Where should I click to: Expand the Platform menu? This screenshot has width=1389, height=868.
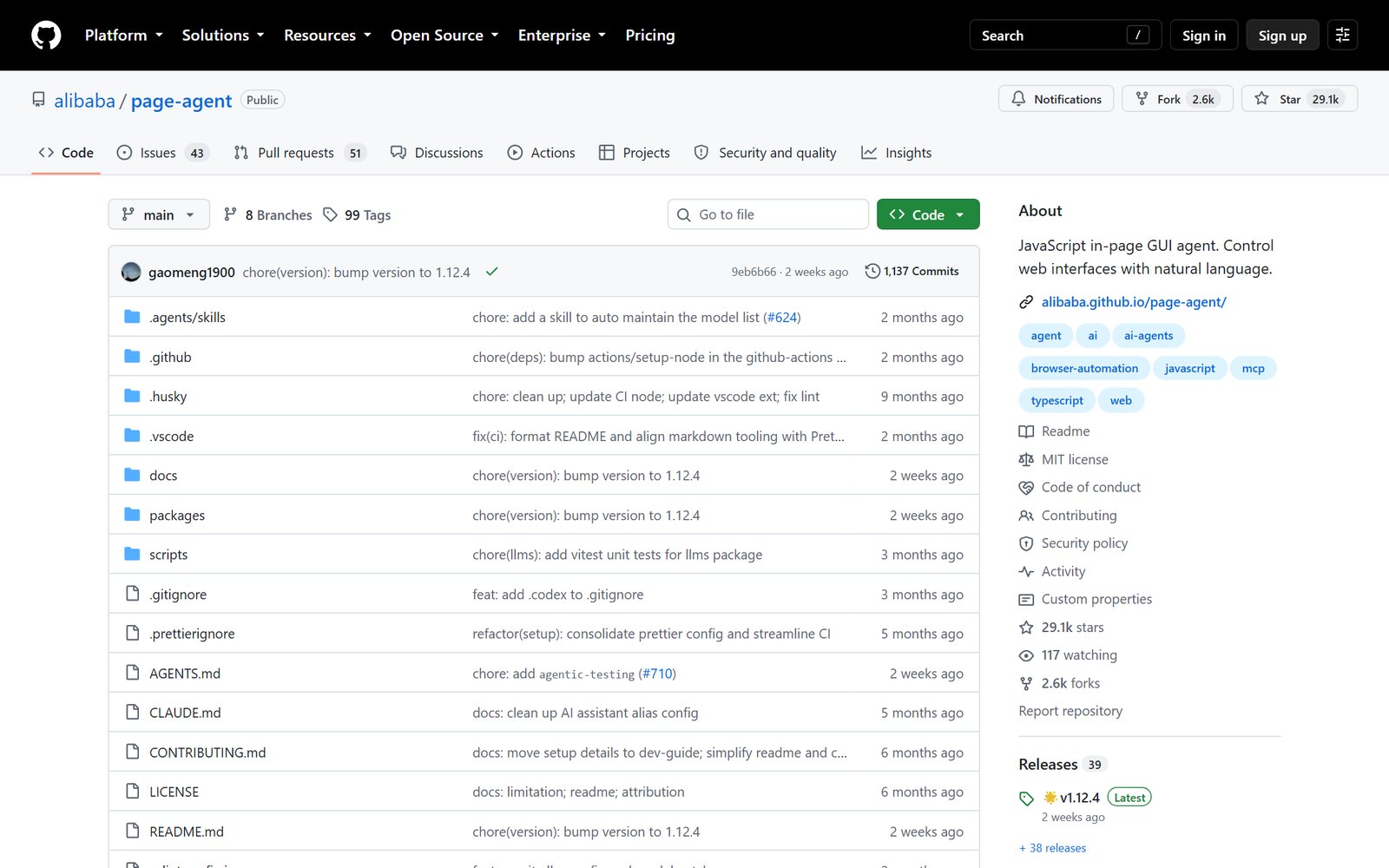click(124, 35)
